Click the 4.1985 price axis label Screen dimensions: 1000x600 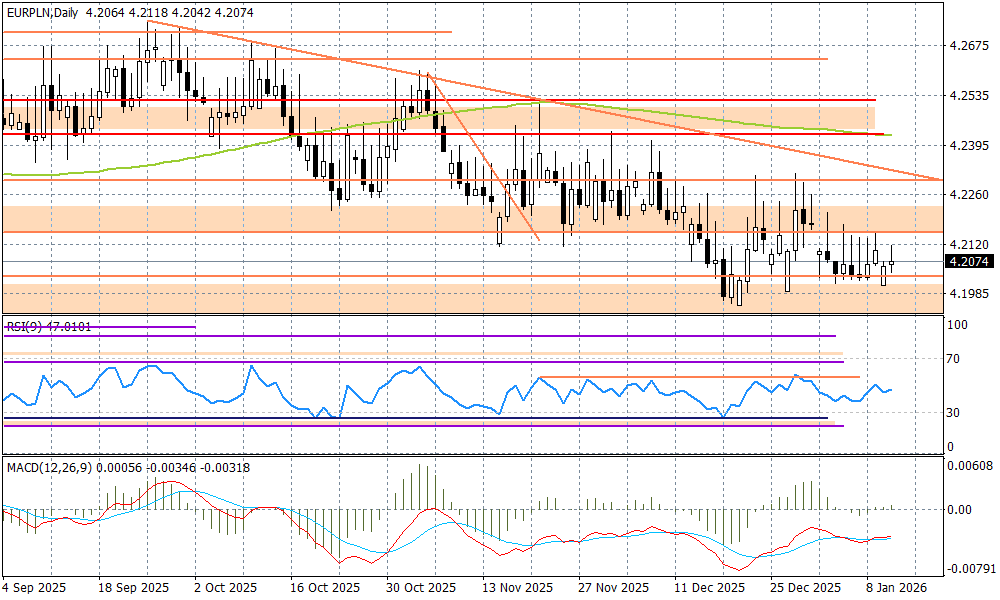point(968,293)
